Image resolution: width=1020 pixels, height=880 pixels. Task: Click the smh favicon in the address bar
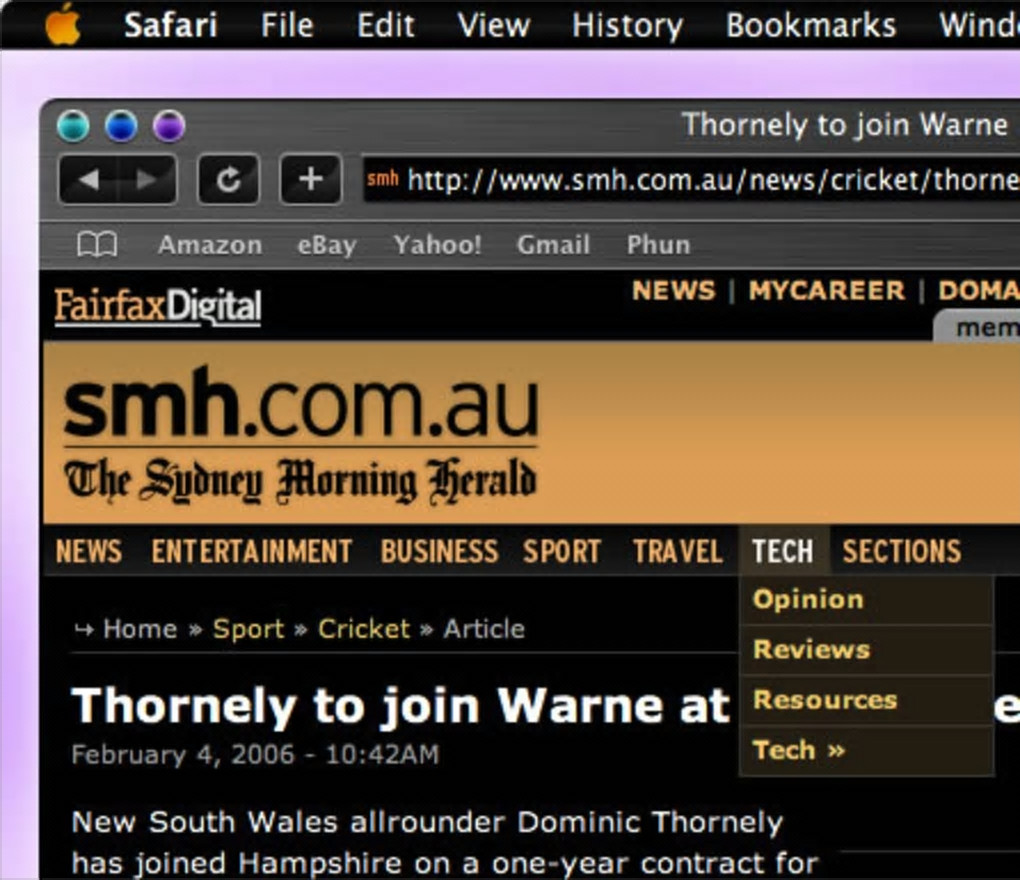coord(382,178)
